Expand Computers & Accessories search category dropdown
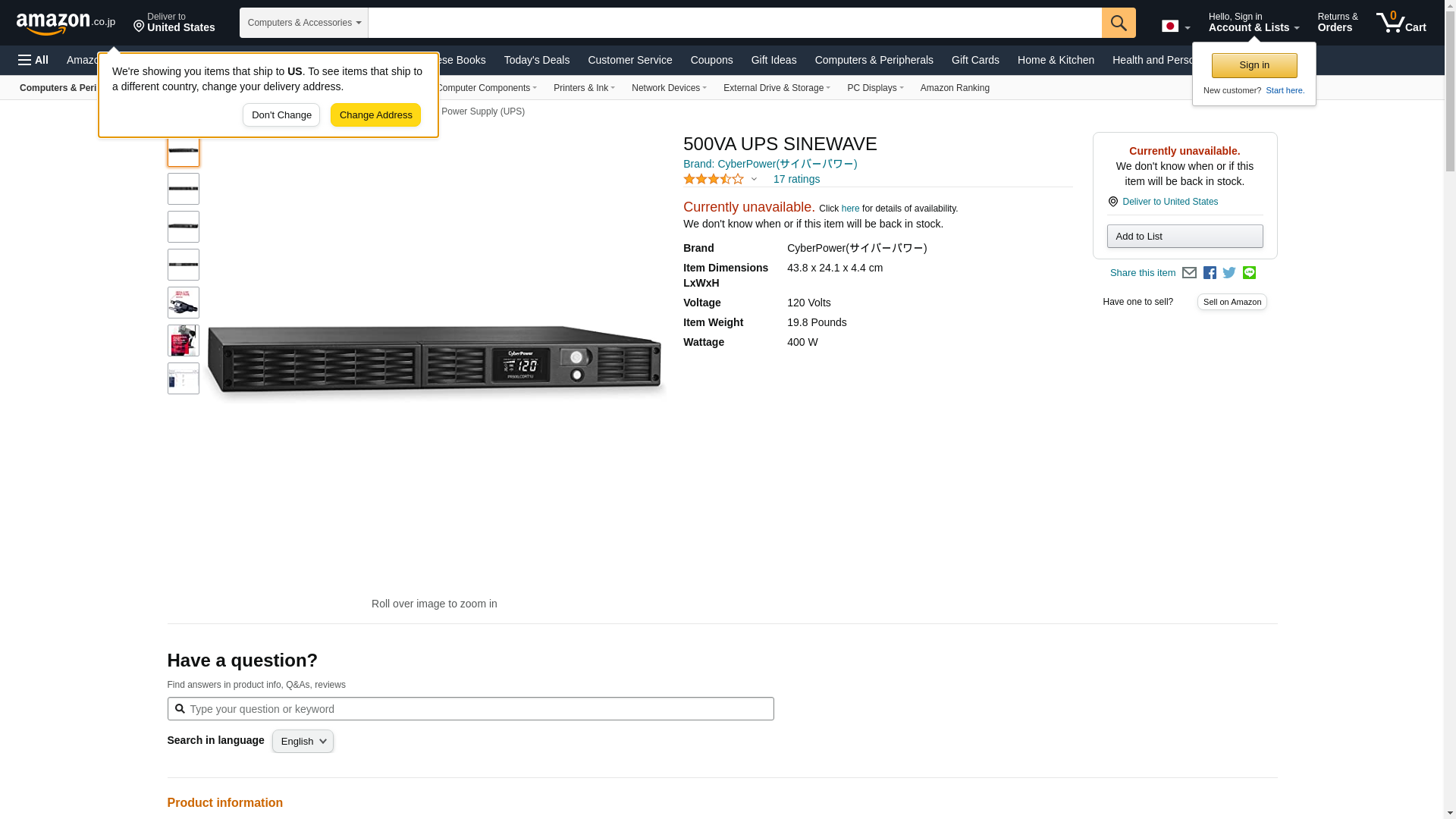1456x819 pixels. (303, 23)
